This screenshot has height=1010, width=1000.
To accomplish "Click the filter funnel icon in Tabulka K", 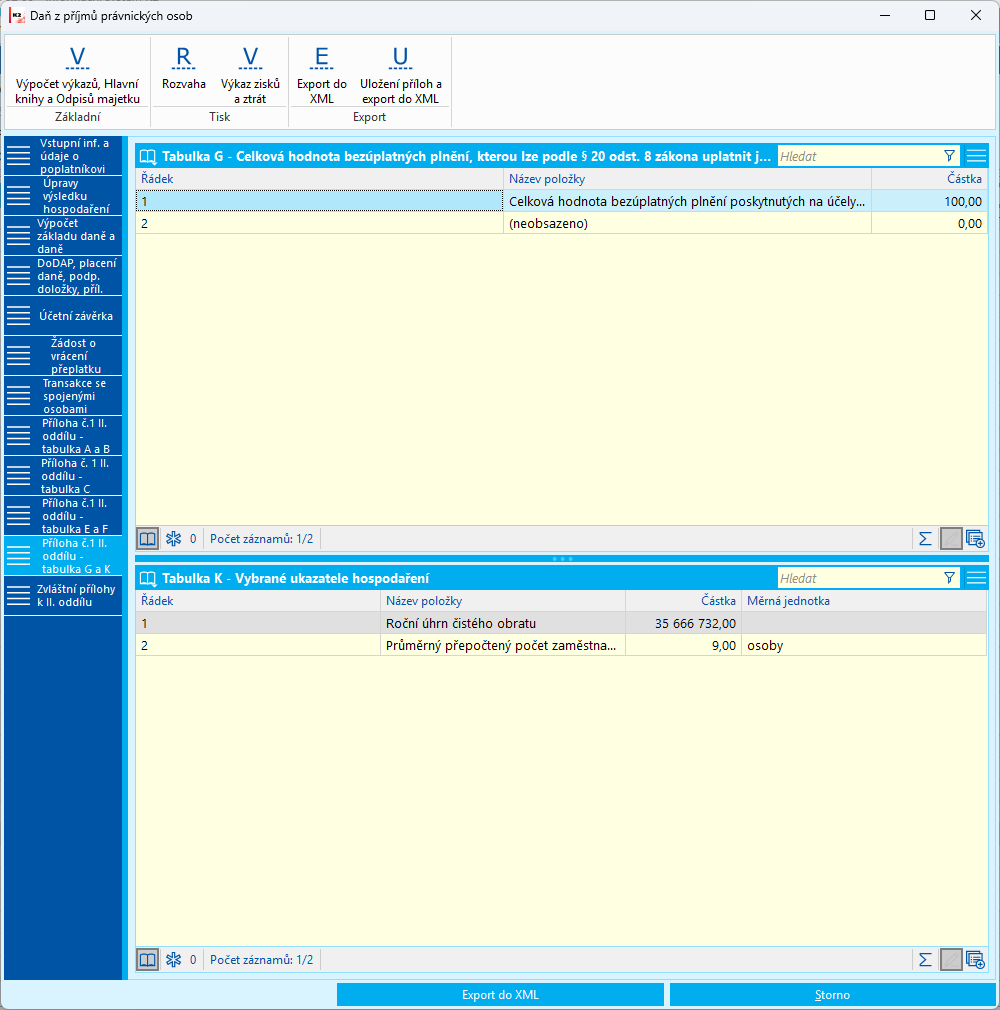I will (x=949, y=578).
